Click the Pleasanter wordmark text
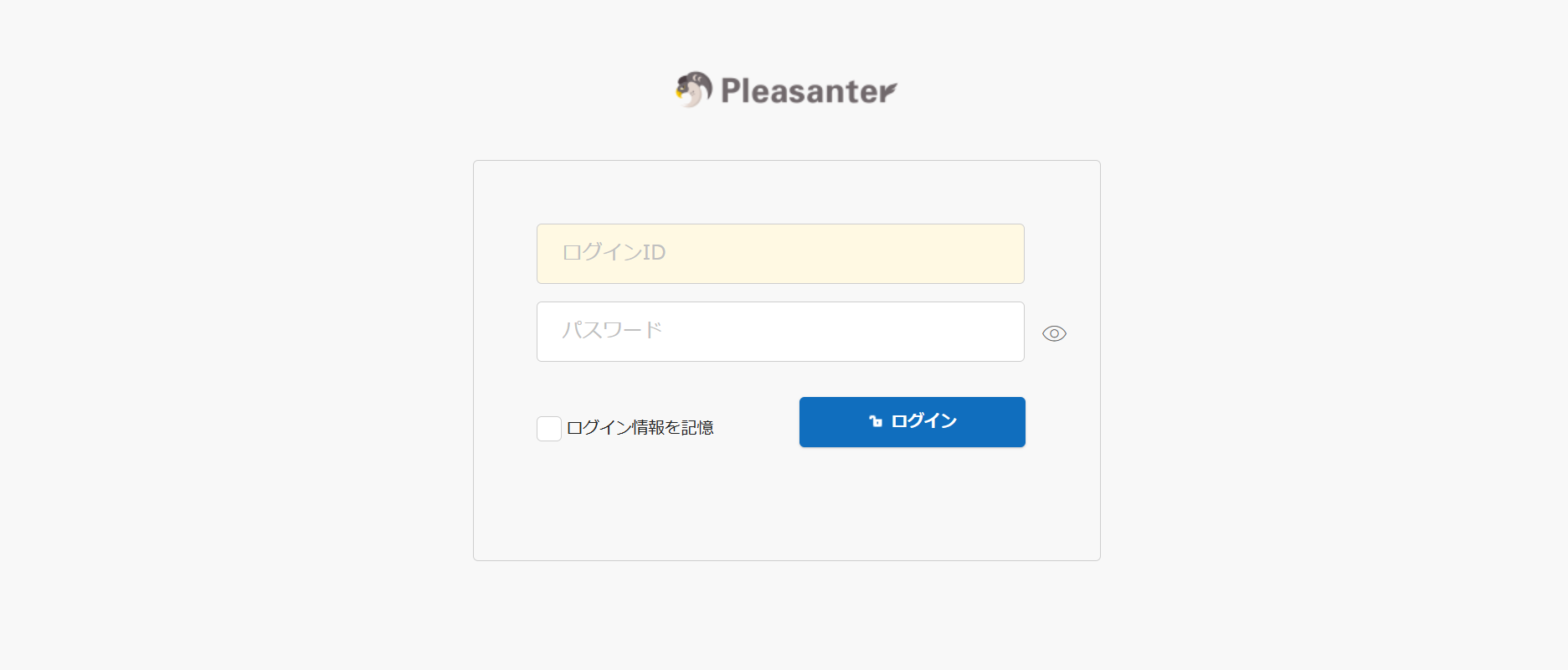This screenshot has width=1568, height=670. pyautogui.click(x=804, y=90)
